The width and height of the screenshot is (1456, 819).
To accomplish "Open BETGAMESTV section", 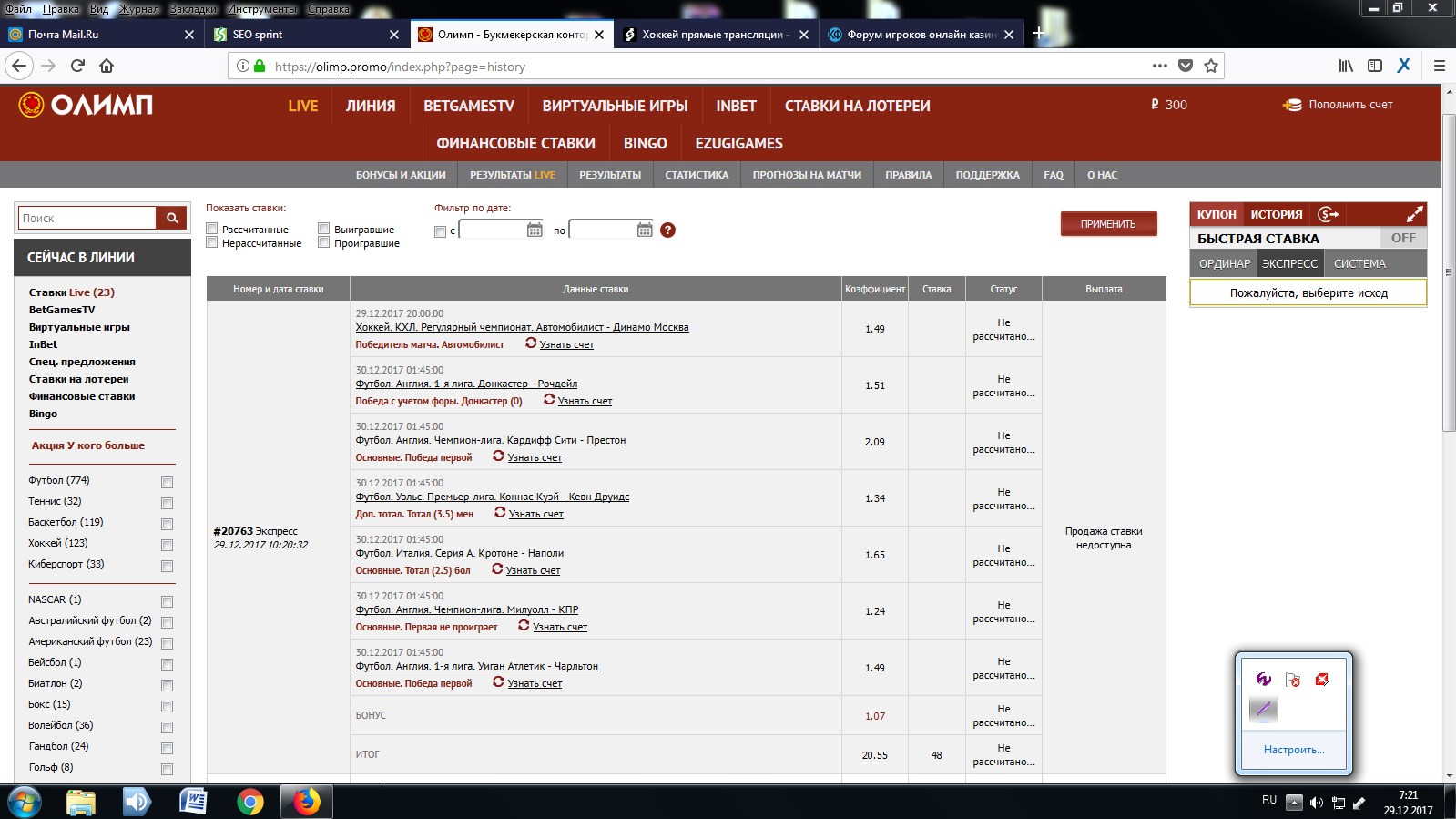I will (x=469, y=106).
